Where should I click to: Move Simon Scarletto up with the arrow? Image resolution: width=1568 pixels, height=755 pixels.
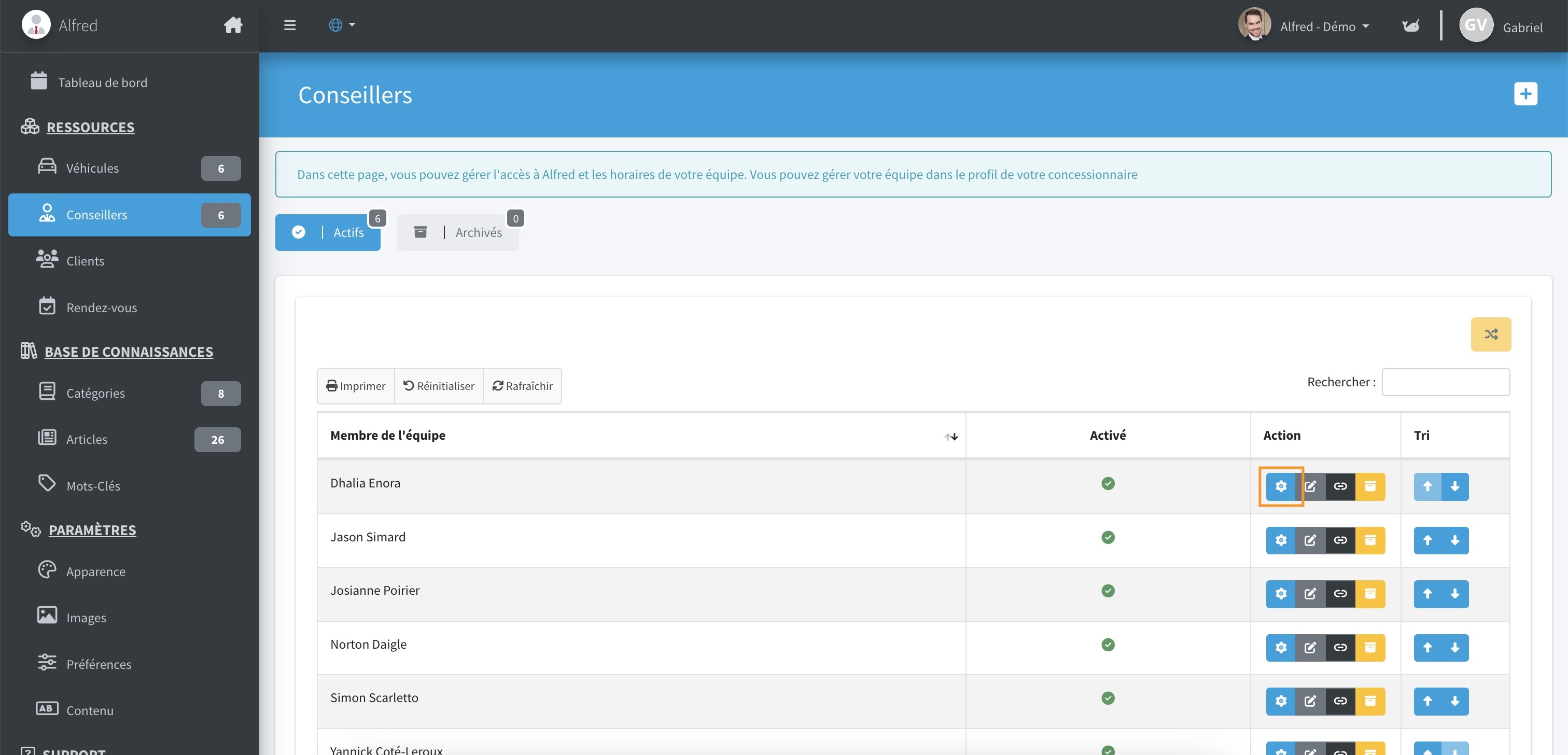(x=1427, y=701)
